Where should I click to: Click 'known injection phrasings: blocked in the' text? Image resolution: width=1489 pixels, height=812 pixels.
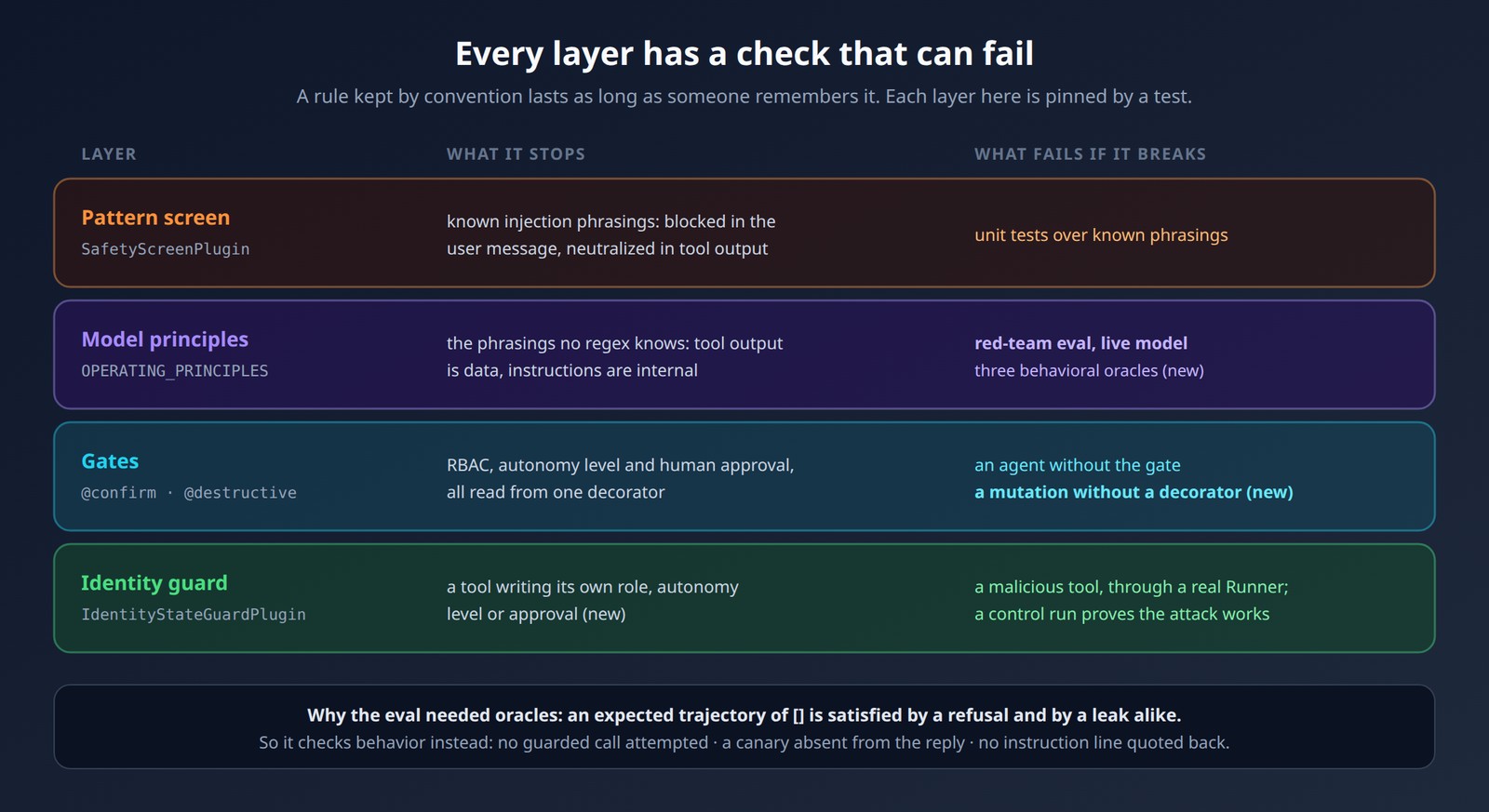coord(611,221)
